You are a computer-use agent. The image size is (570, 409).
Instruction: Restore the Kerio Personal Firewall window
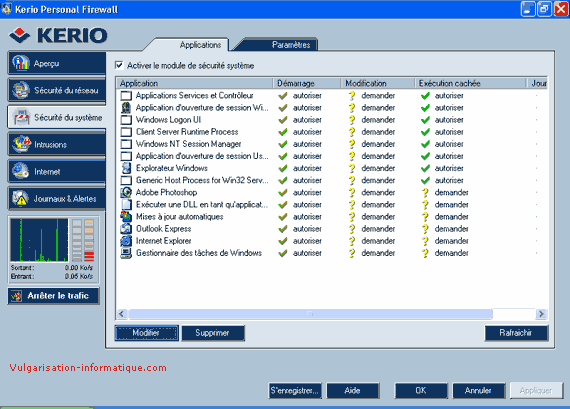[x=545, y=9]
